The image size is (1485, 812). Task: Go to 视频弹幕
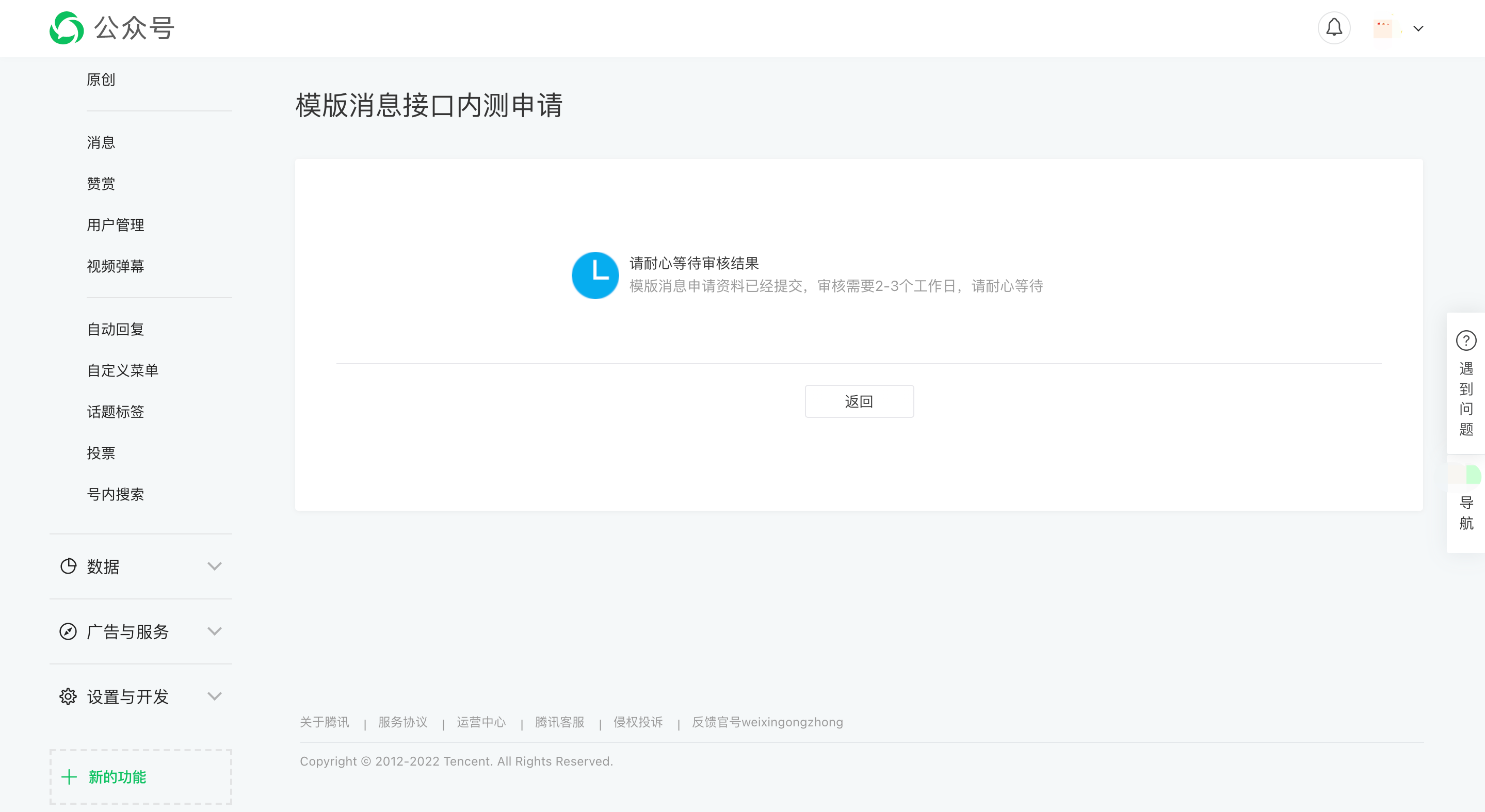click(x=115, y=266)
